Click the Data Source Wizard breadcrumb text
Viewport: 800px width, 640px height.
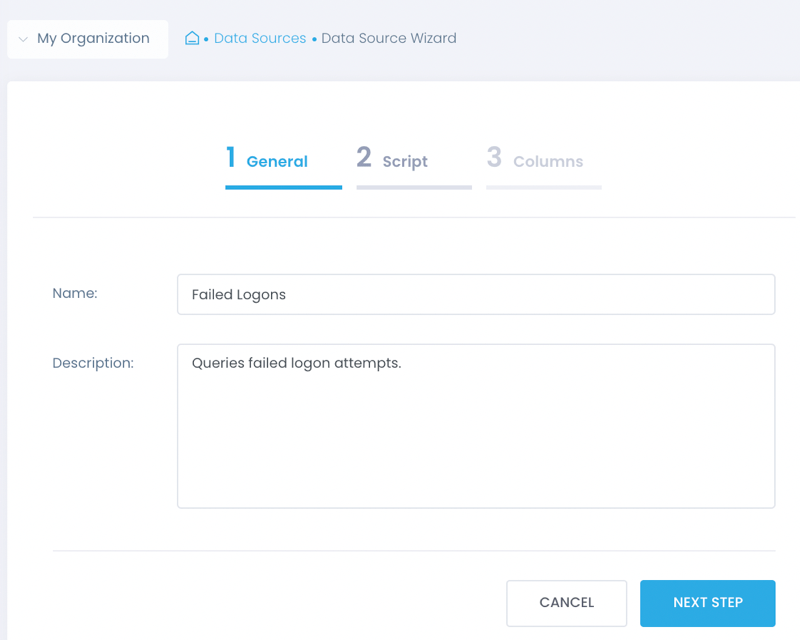click(x=388, y=38)
